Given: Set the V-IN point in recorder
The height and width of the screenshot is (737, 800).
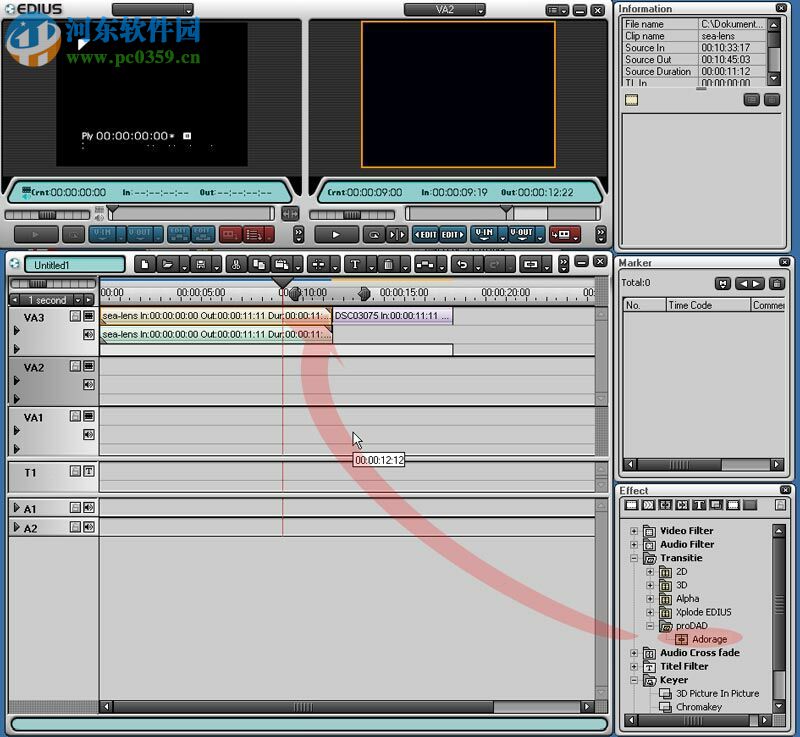Looking at the screenshot, I should 484,234.
